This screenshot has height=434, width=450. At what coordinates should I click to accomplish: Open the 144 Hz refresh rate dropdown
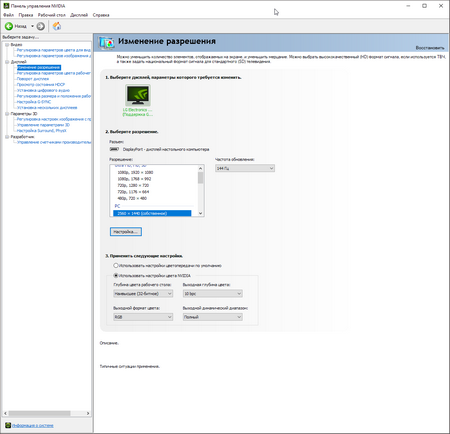click(245, 168)
